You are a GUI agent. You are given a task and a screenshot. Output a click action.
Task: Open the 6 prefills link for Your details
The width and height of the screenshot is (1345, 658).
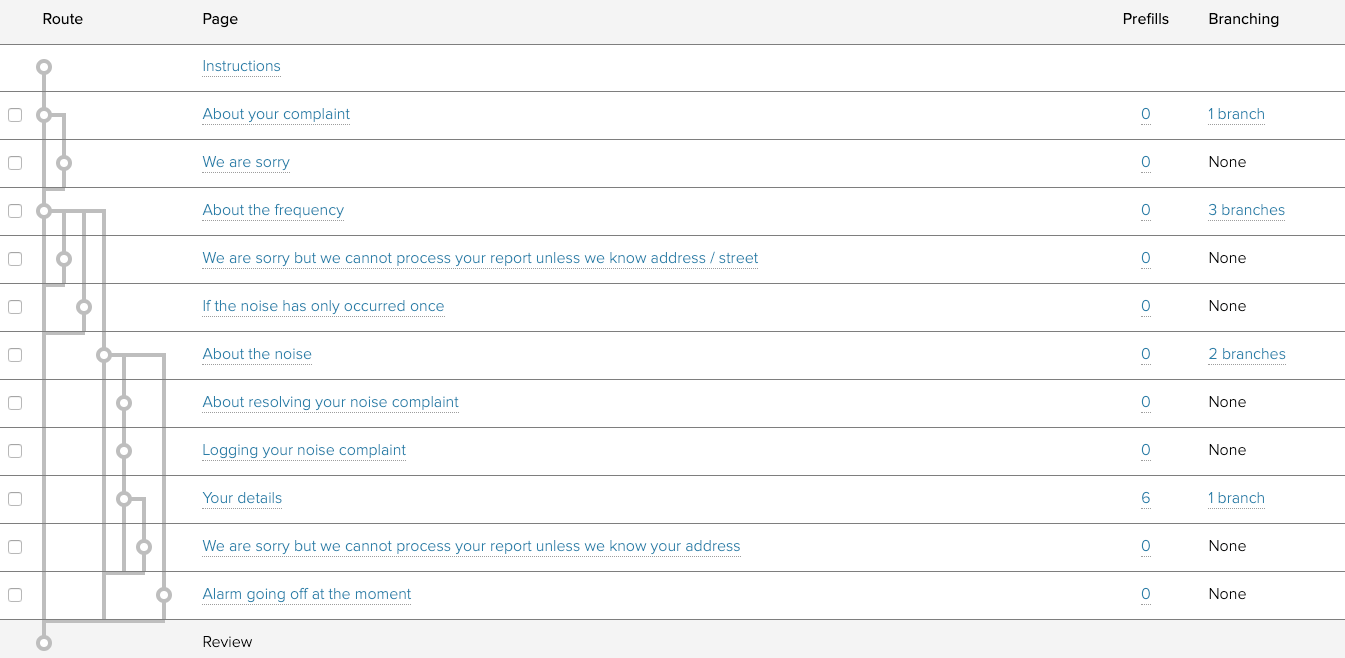(1145, 498)
